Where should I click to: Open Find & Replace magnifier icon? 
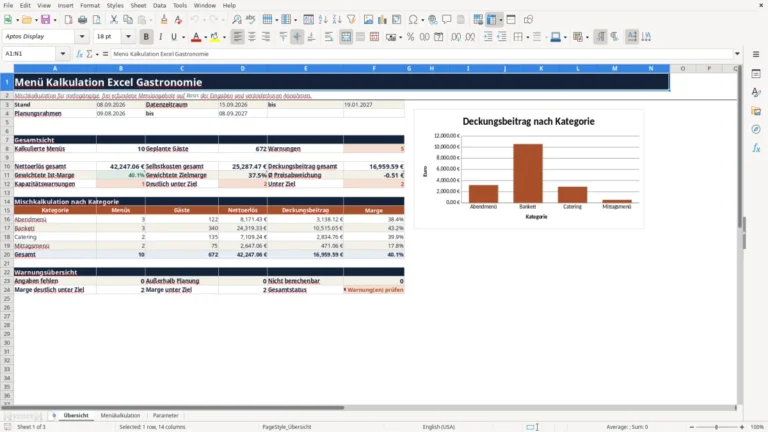(x=237, y=20)
